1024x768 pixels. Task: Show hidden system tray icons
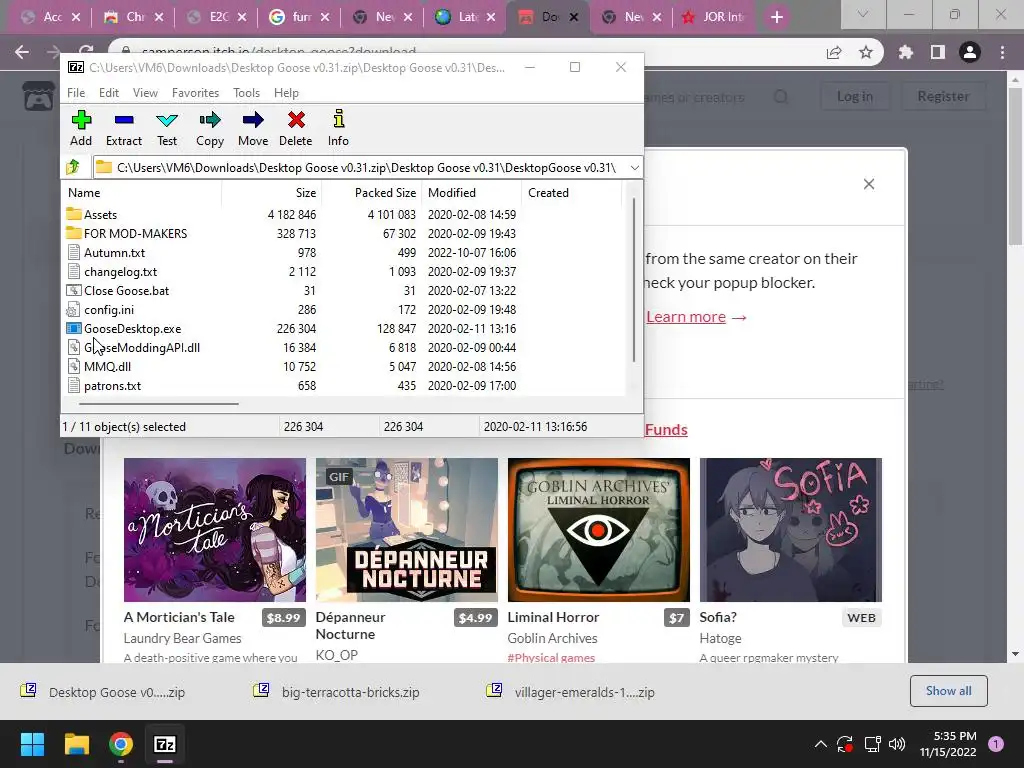(x=820, y=744)
